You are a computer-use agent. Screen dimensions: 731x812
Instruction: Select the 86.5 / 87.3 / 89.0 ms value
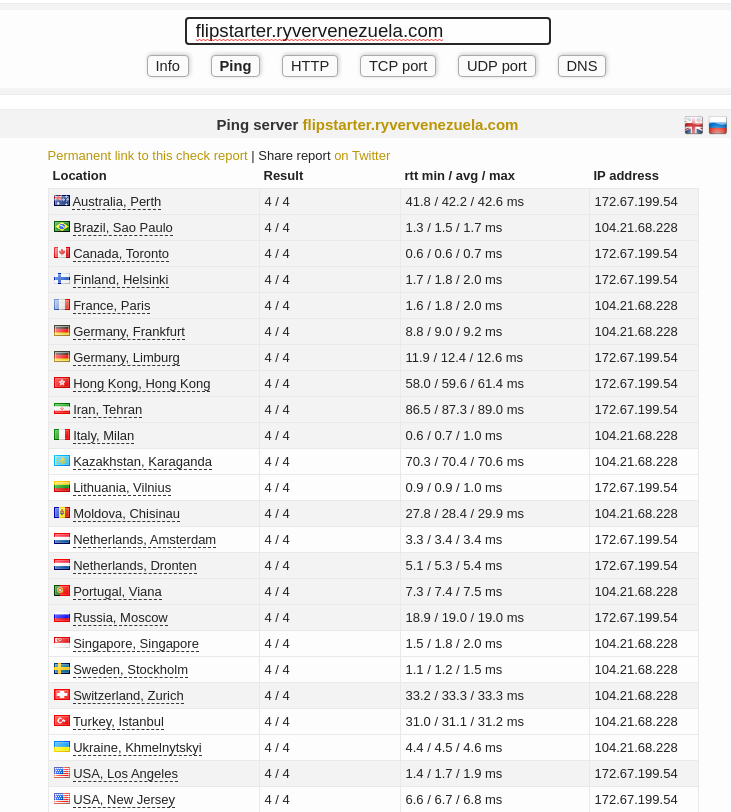tap(464, 410)
